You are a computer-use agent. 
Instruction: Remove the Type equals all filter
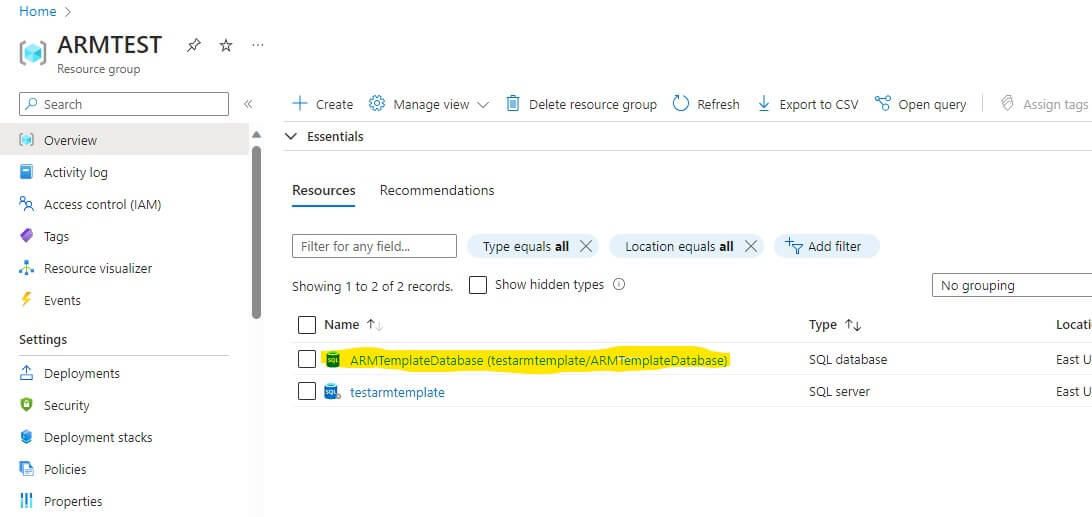[587, 246]
